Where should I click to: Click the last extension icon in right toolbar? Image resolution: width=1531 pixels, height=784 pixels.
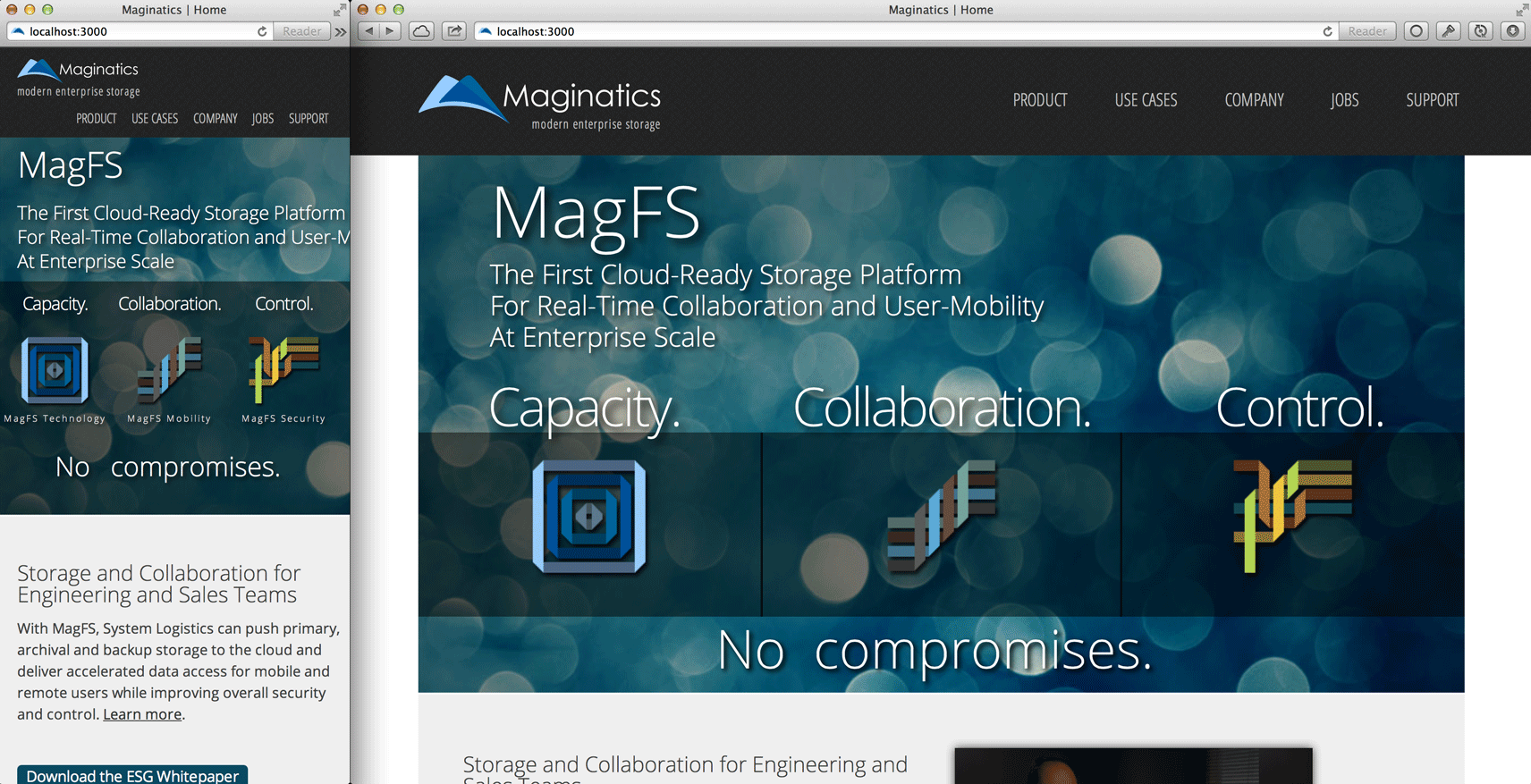pyautogui.click(x=1512, y=31)
